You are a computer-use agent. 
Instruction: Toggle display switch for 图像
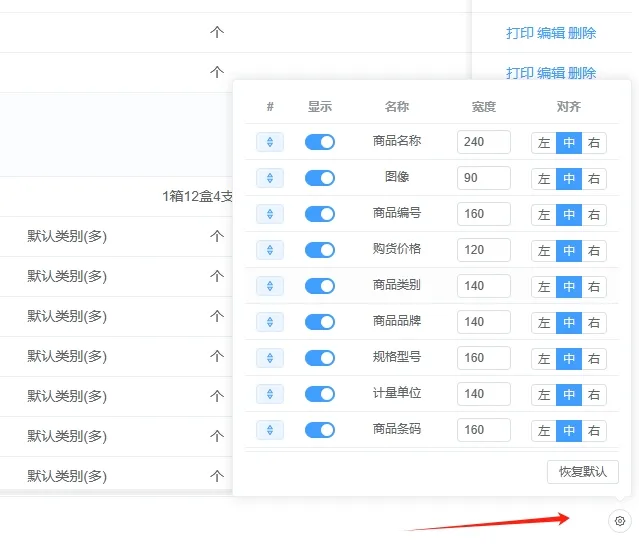[x=320, y=178]
